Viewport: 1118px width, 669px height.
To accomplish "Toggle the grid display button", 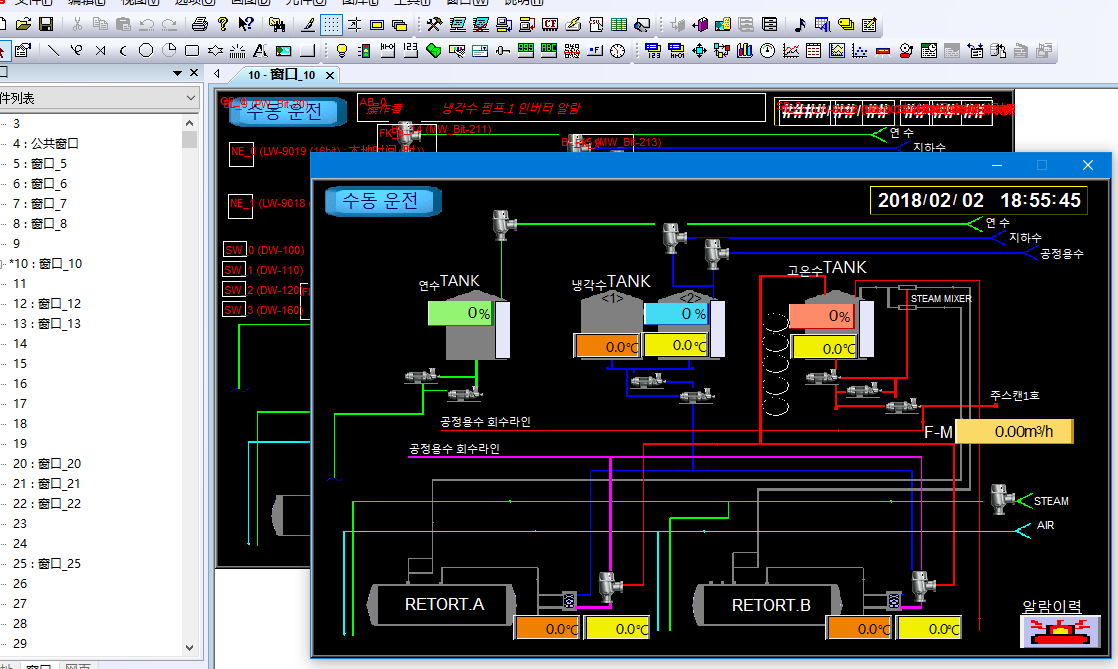I will click(331, 24).
